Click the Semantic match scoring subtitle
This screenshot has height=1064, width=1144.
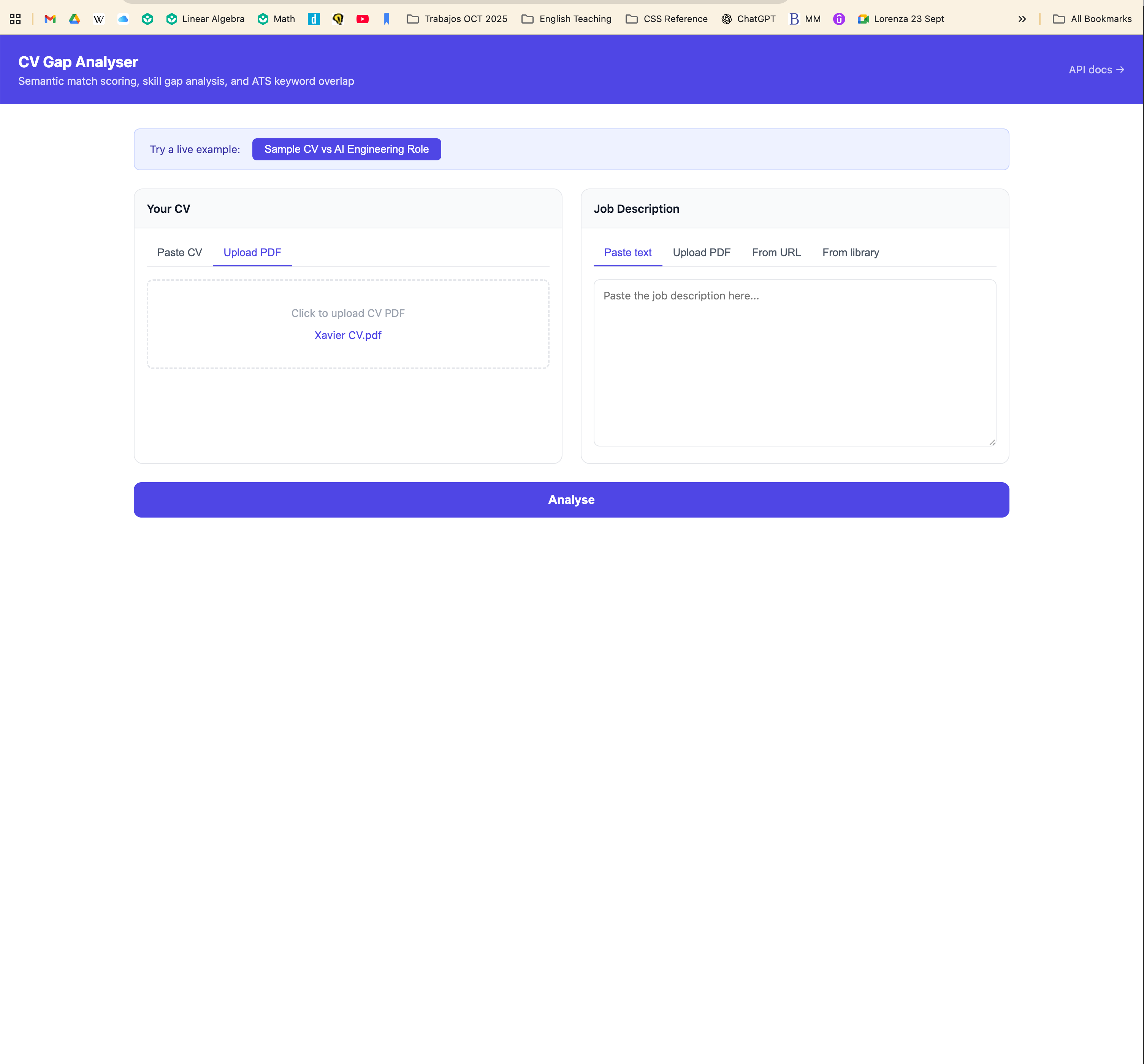(186, 81)
